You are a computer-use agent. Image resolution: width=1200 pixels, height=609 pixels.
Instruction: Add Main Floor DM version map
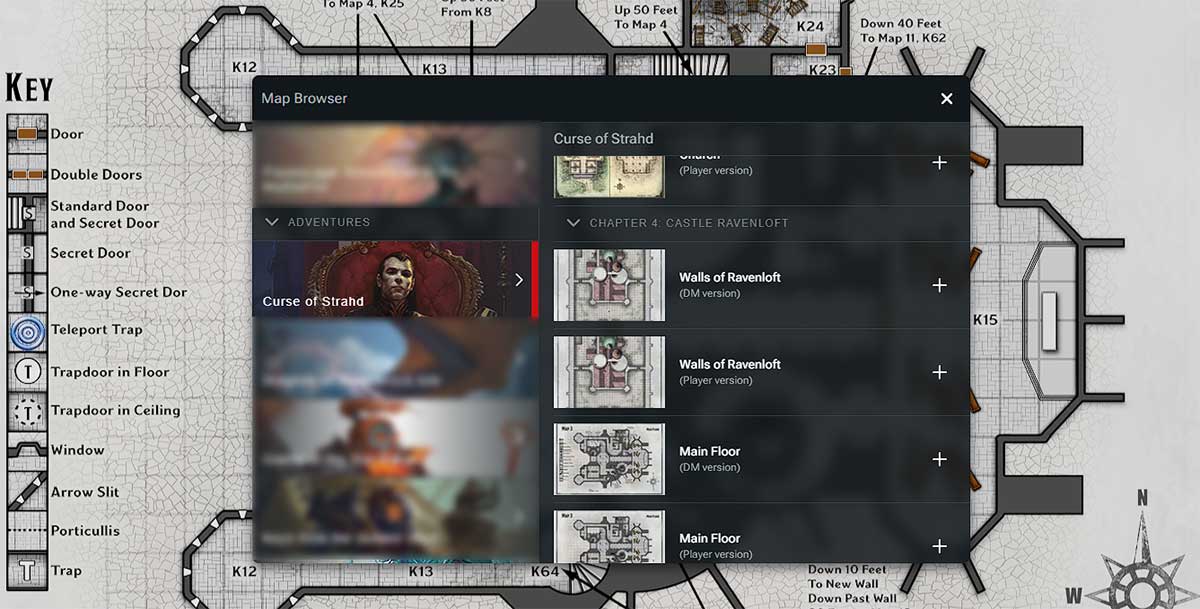939,459
